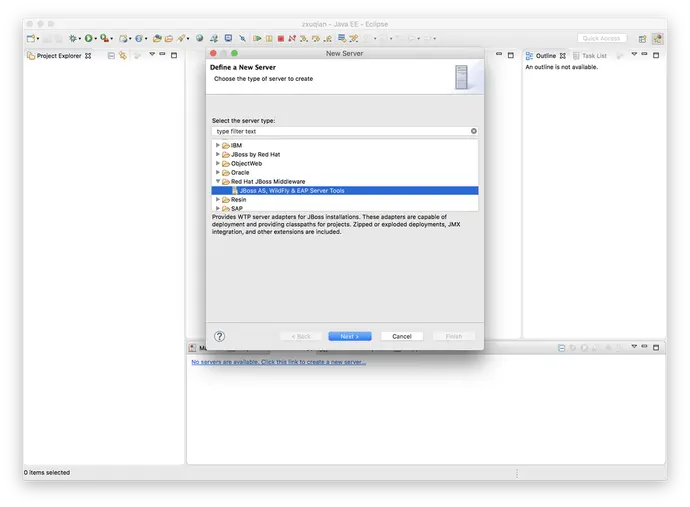
Task: Clear the server type filter text
Action: point(473,131)
